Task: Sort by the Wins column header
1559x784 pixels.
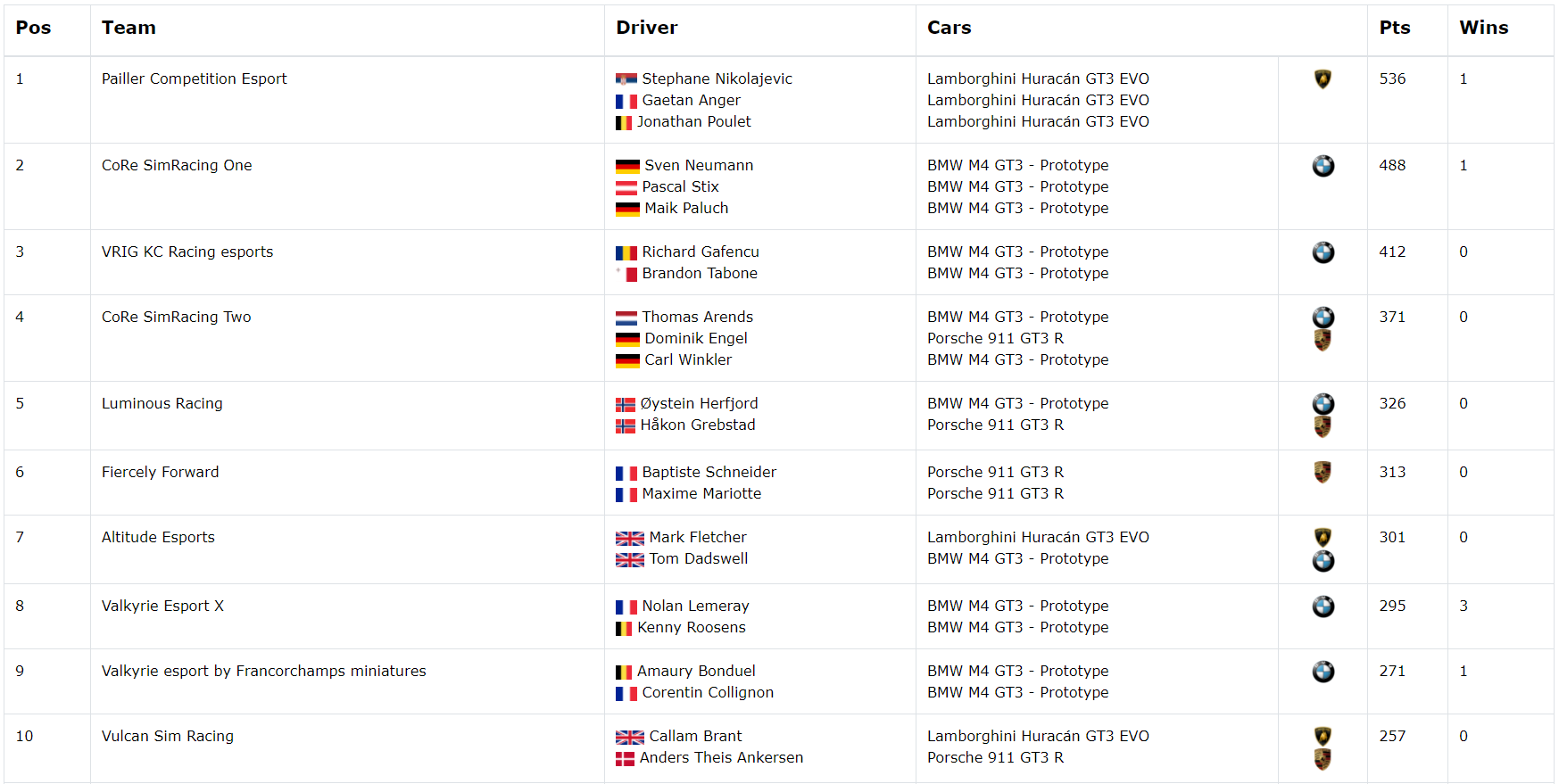Action: pos(1484,28)
